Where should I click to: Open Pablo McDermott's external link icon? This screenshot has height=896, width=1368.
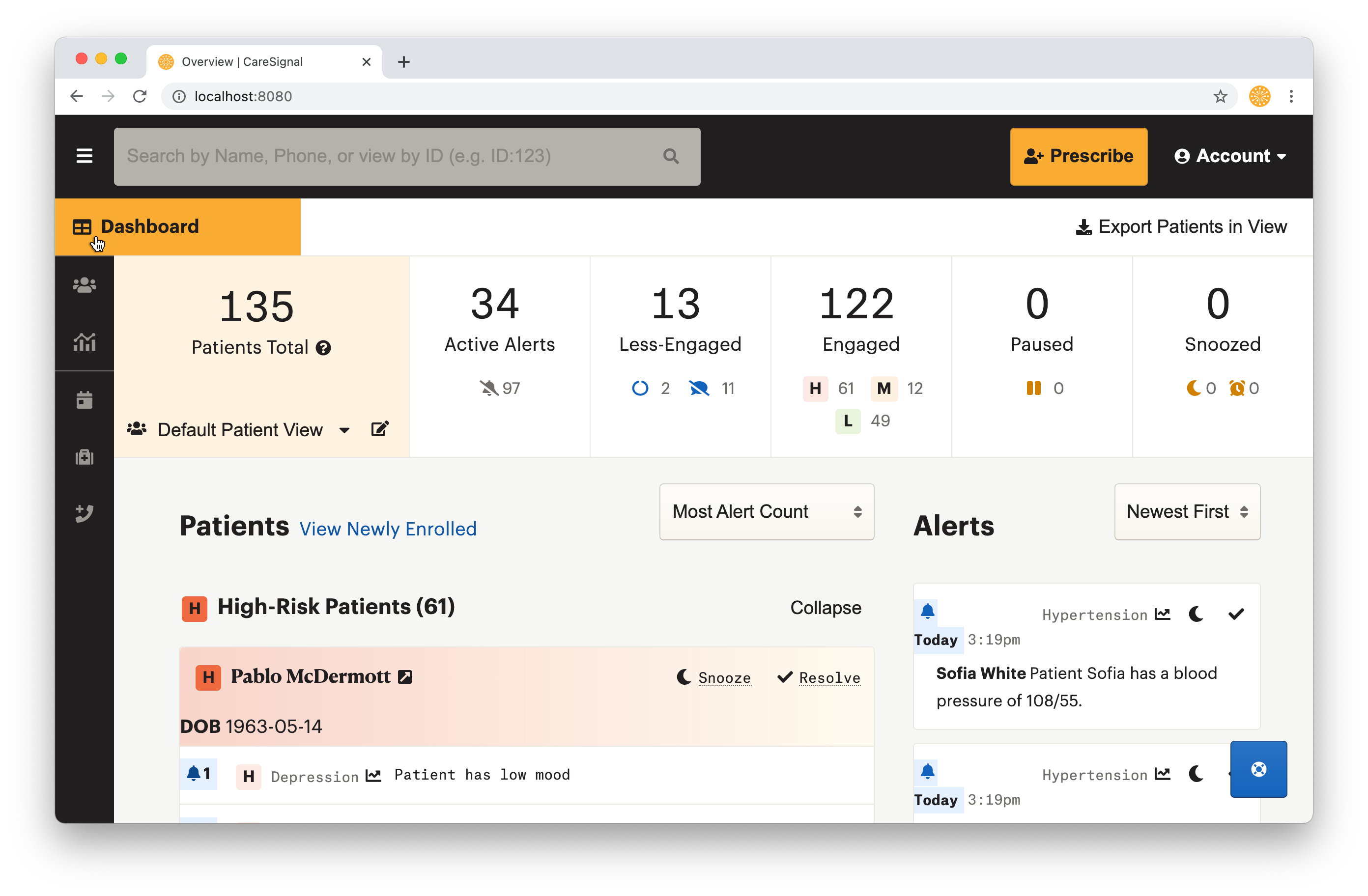pyautogui.click(x=405, y=677)
